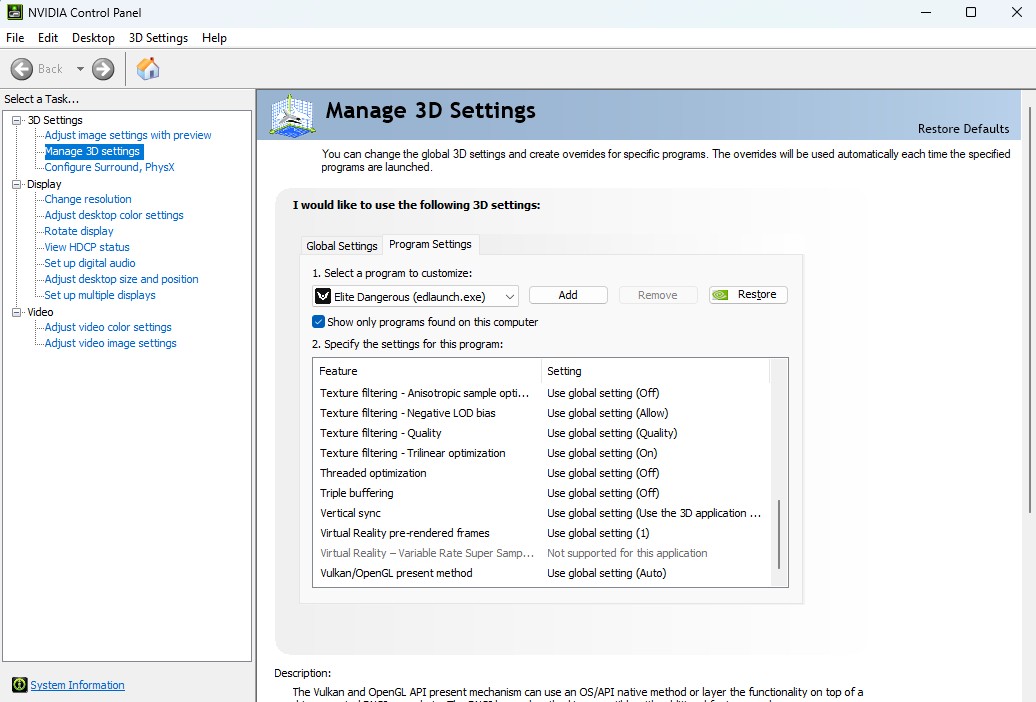Image resolution: width=1036 pixels, height=702 pixels.
Task: Open Adjust desktop size and position
Action: (x=122, y=279)
